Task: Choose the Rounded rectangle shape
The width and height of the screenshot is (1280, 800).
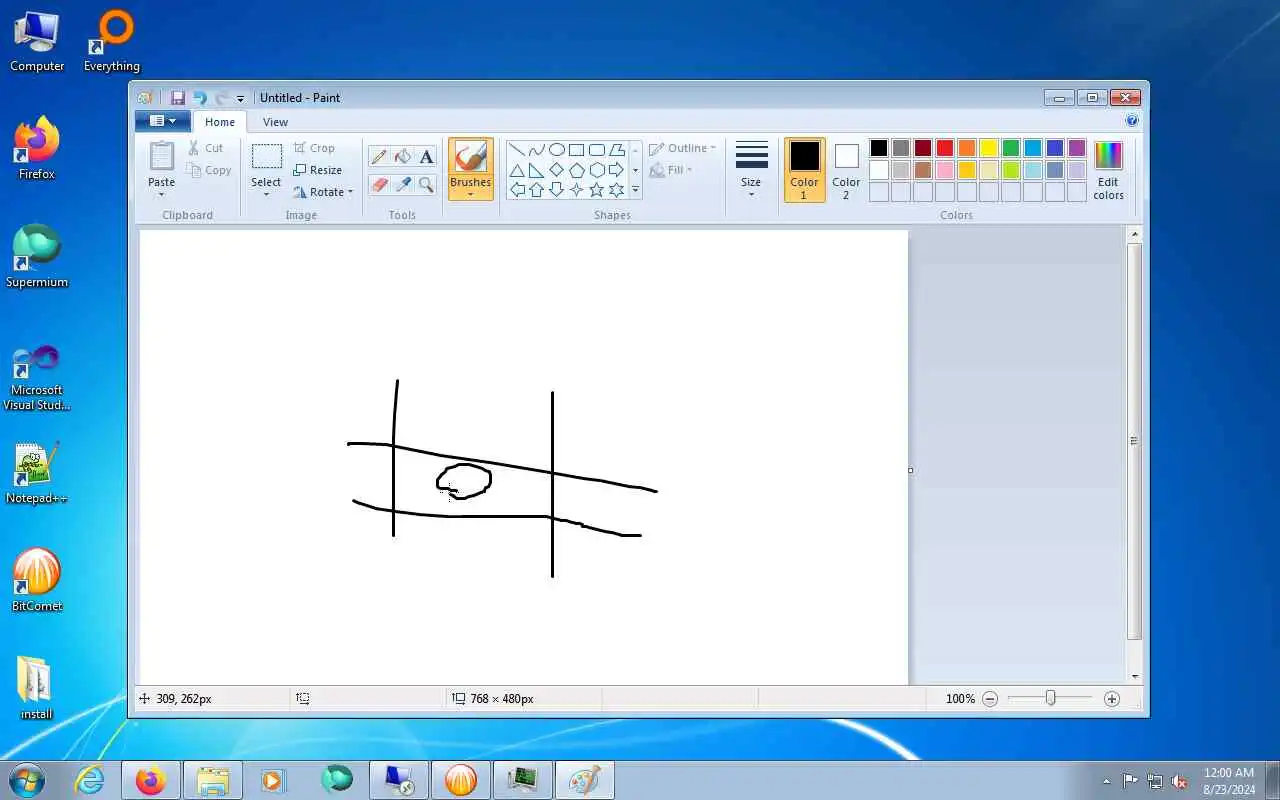Action: 597,150
